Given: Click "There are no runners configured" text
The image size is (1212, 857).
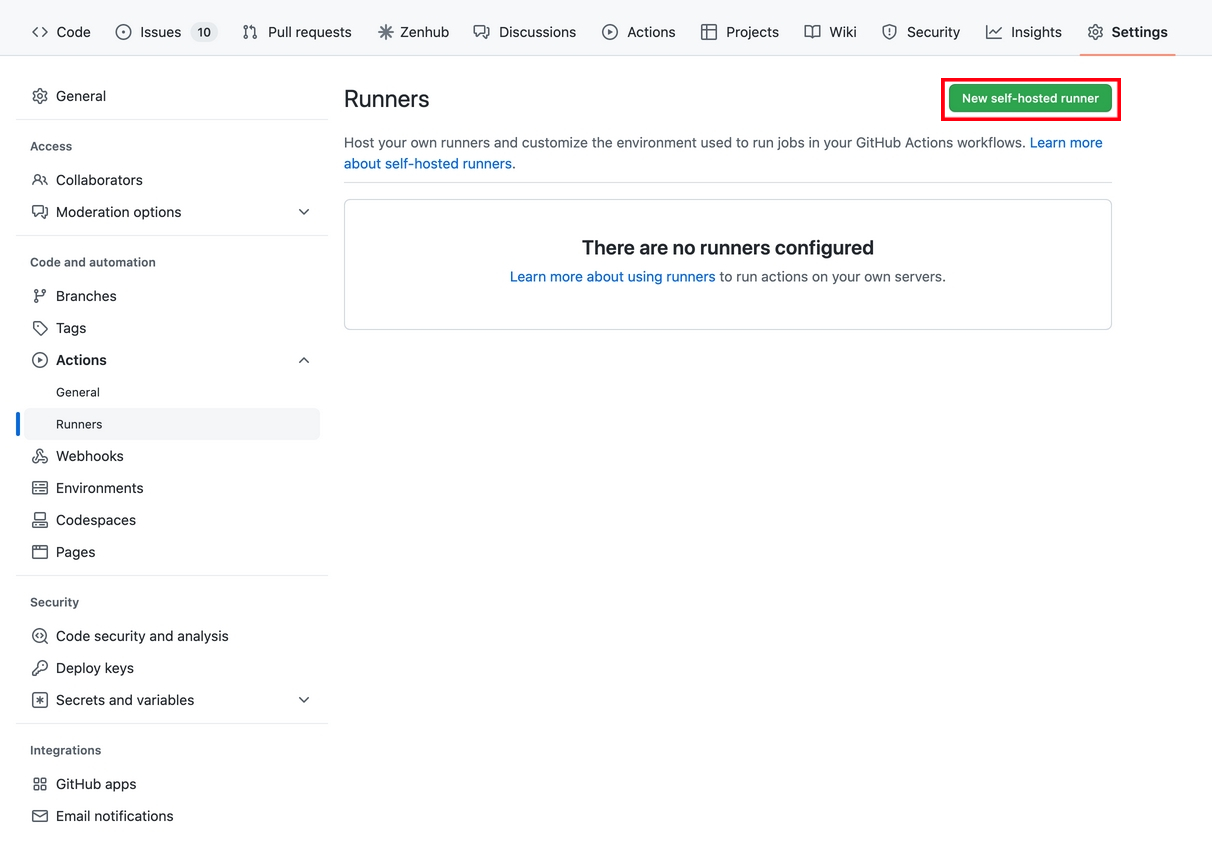Looking at the screenshot, I should (728, 247).
